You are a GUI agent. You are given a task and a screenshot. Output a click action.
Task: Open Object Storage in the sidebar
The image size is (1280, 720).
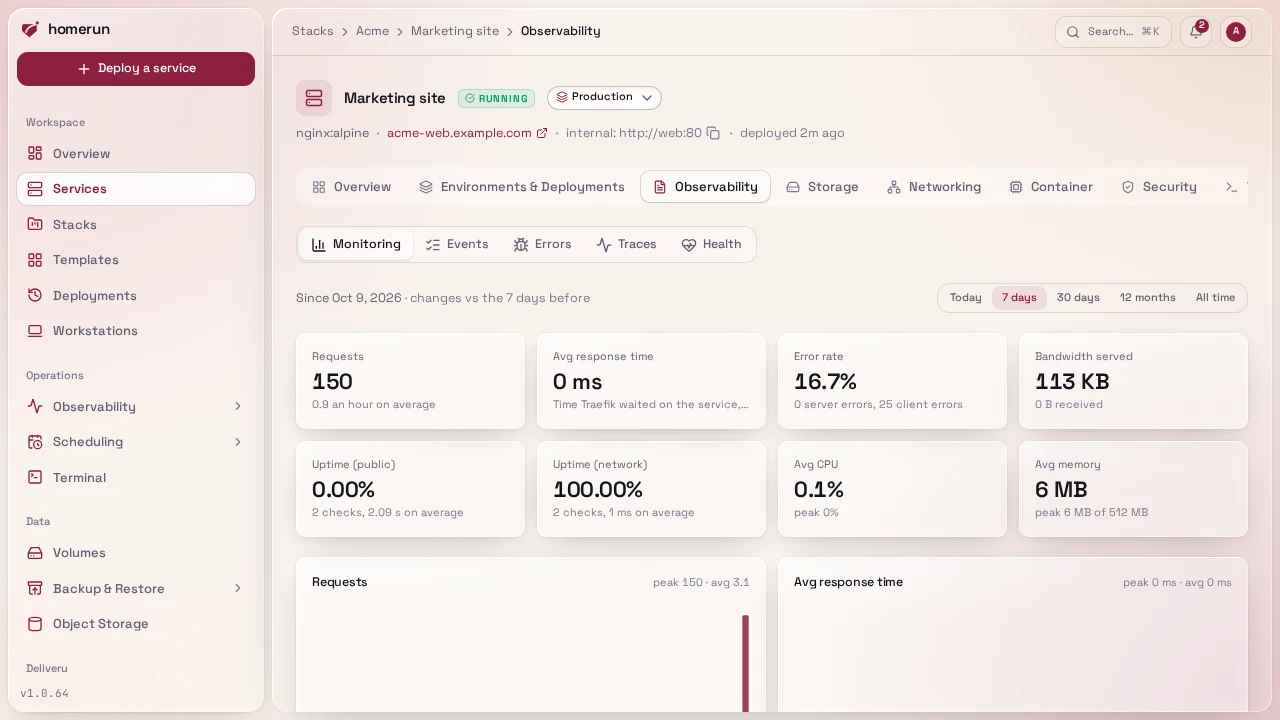click(136, 624)
